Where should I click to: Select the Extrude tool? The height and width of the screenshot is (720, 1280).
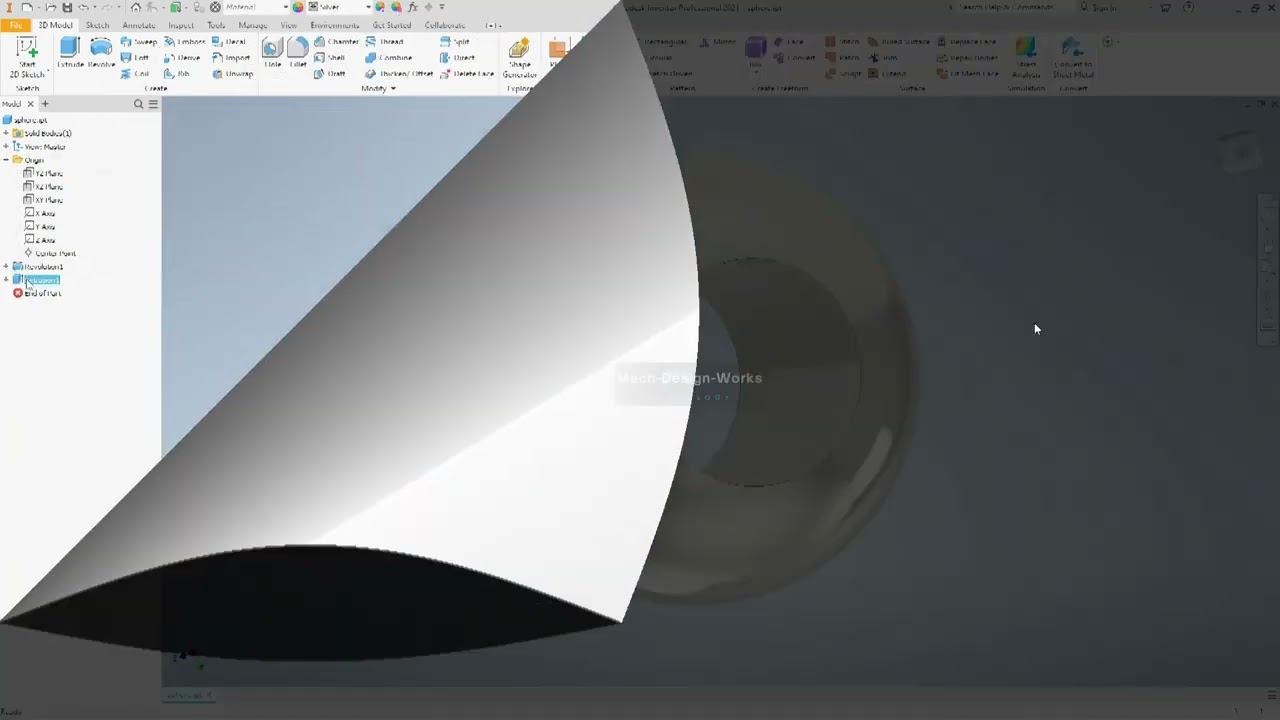click(x=70, y=53)
